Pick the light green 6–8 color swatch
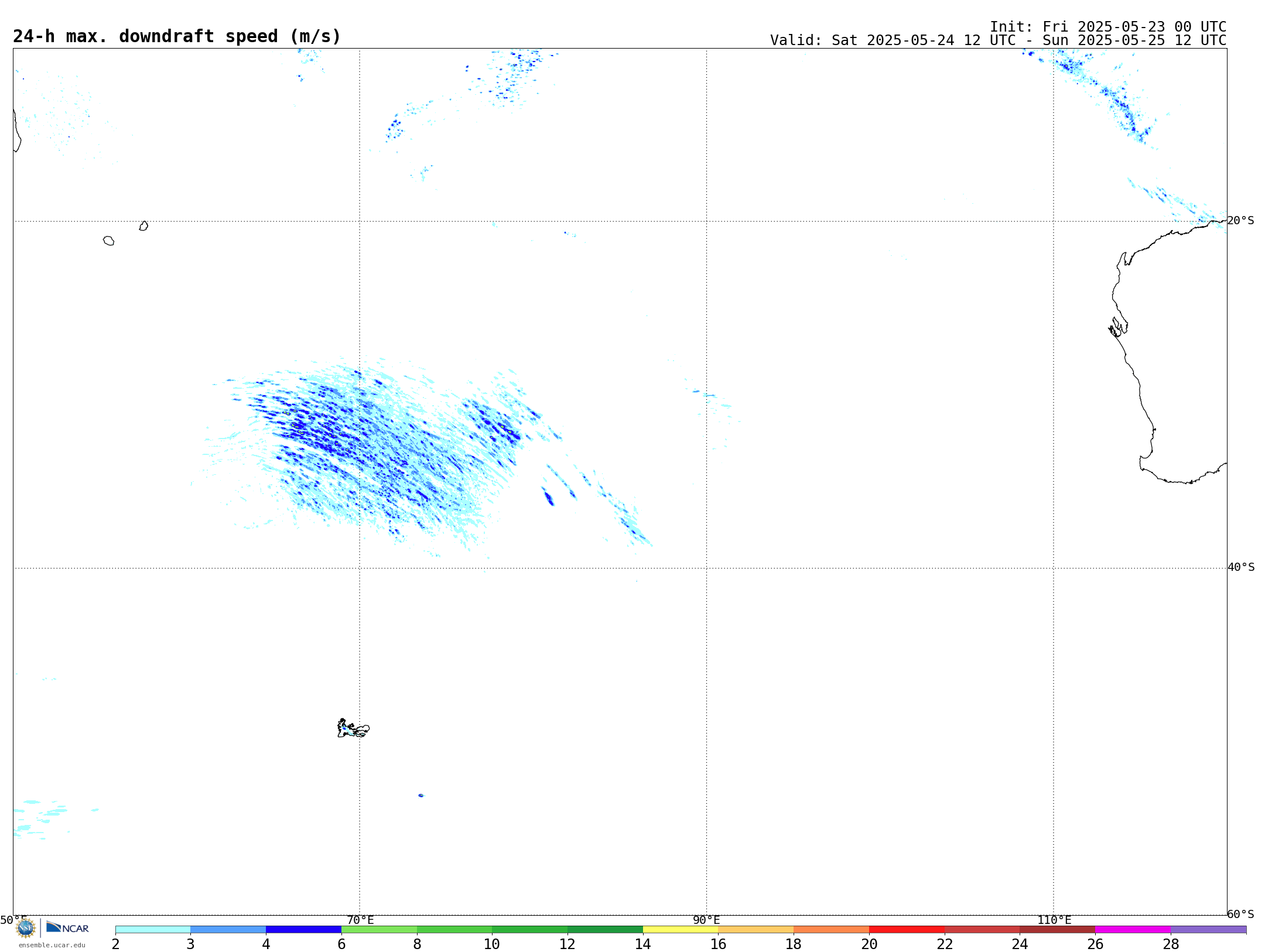Viewport: 1265px width, 952px height. point(379,930)
